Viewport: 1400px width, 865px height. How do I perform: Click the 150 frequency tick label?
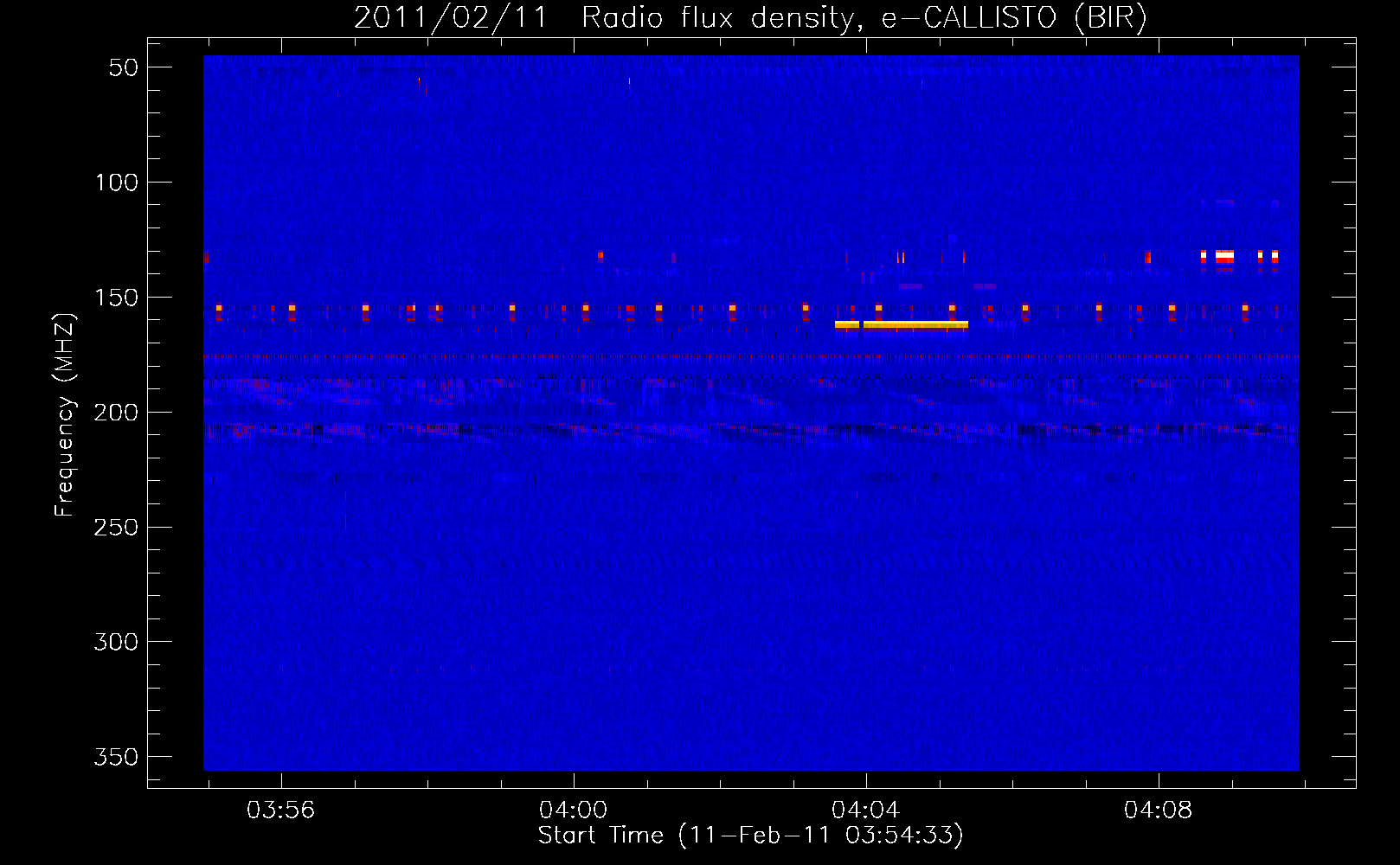click(117, 298)
